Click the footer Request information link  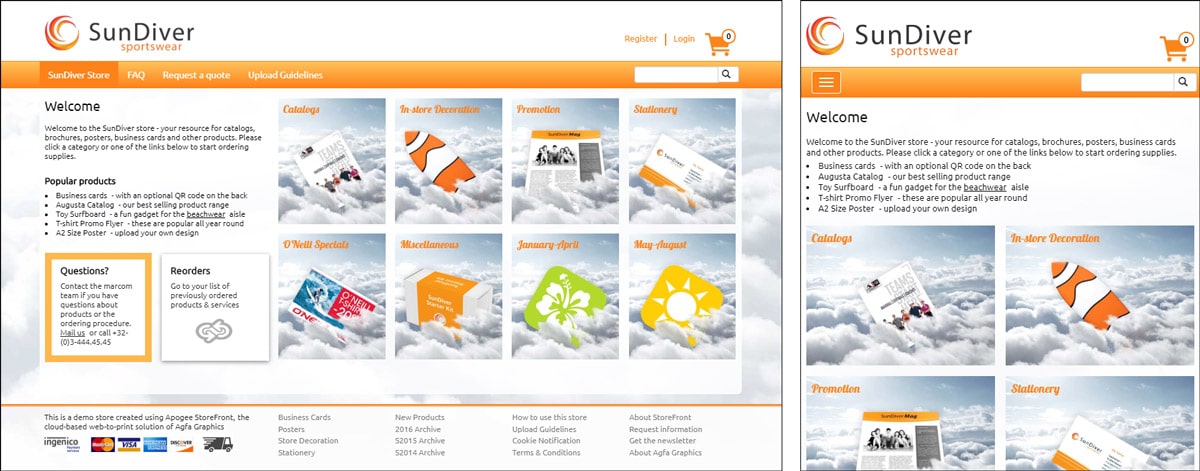(x=666, y=429)
